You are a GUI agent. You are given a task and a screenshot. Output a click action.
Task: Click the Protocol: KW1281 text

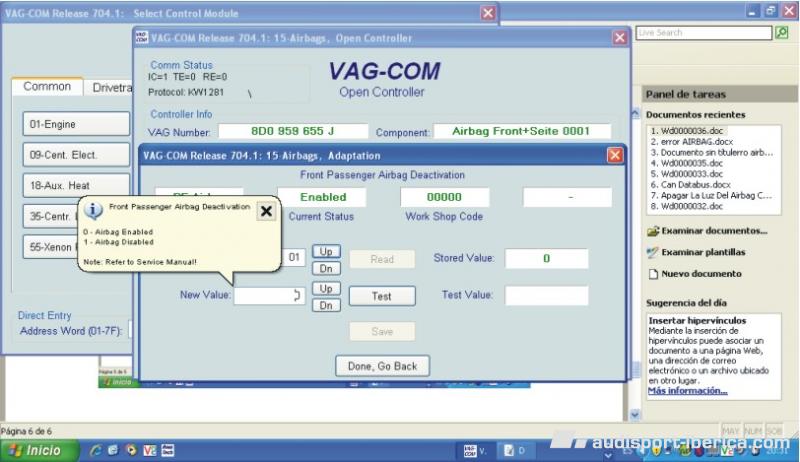click(x=186, y=92)
